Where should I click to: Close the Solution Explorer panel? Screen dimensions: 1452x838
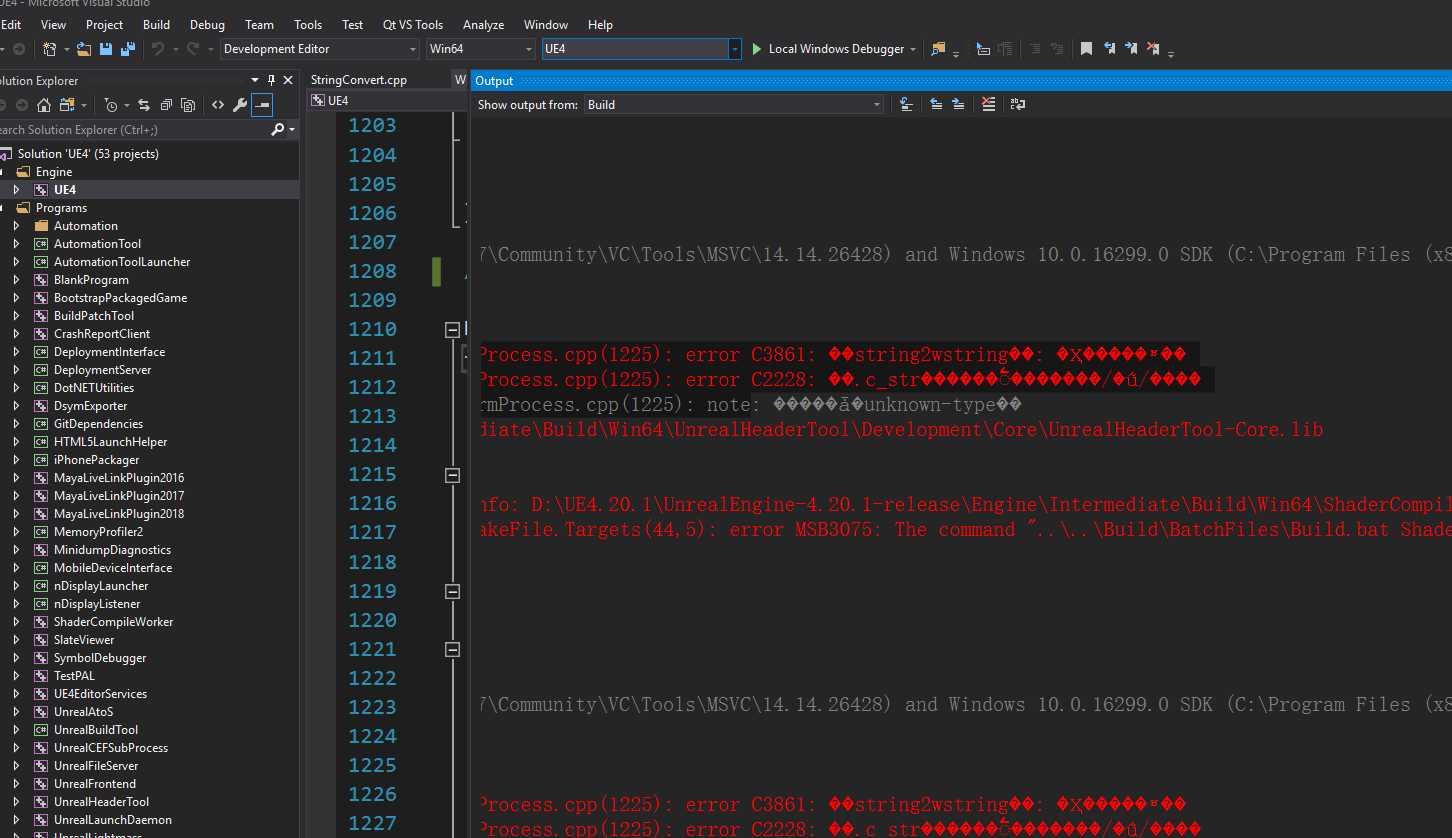coord(289,80)
